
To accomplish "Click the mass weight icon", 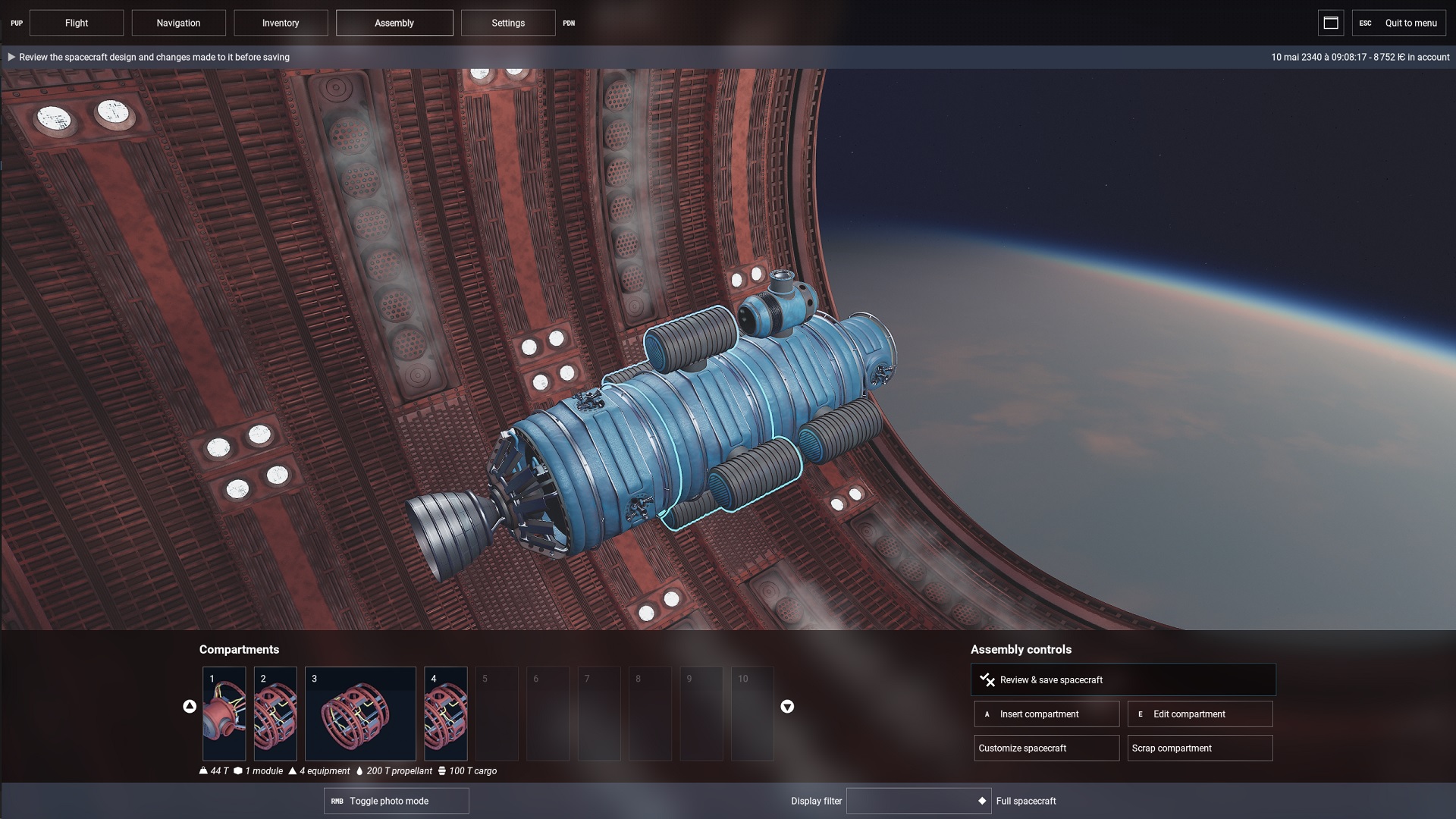I will (x=203, y=770).
